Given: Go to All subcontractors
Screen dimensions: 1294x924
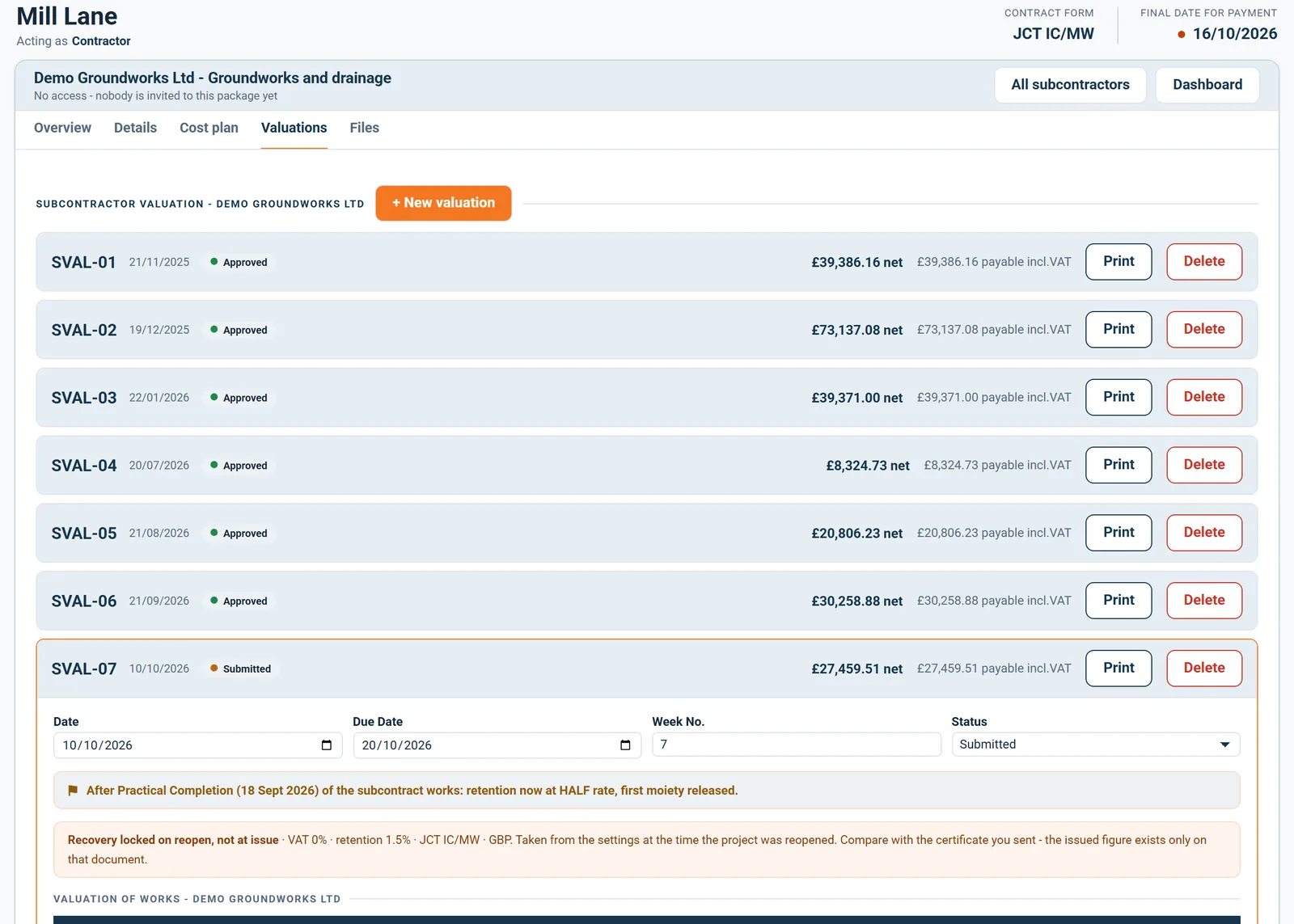Looking at the screenshot, I should 1070,85.
